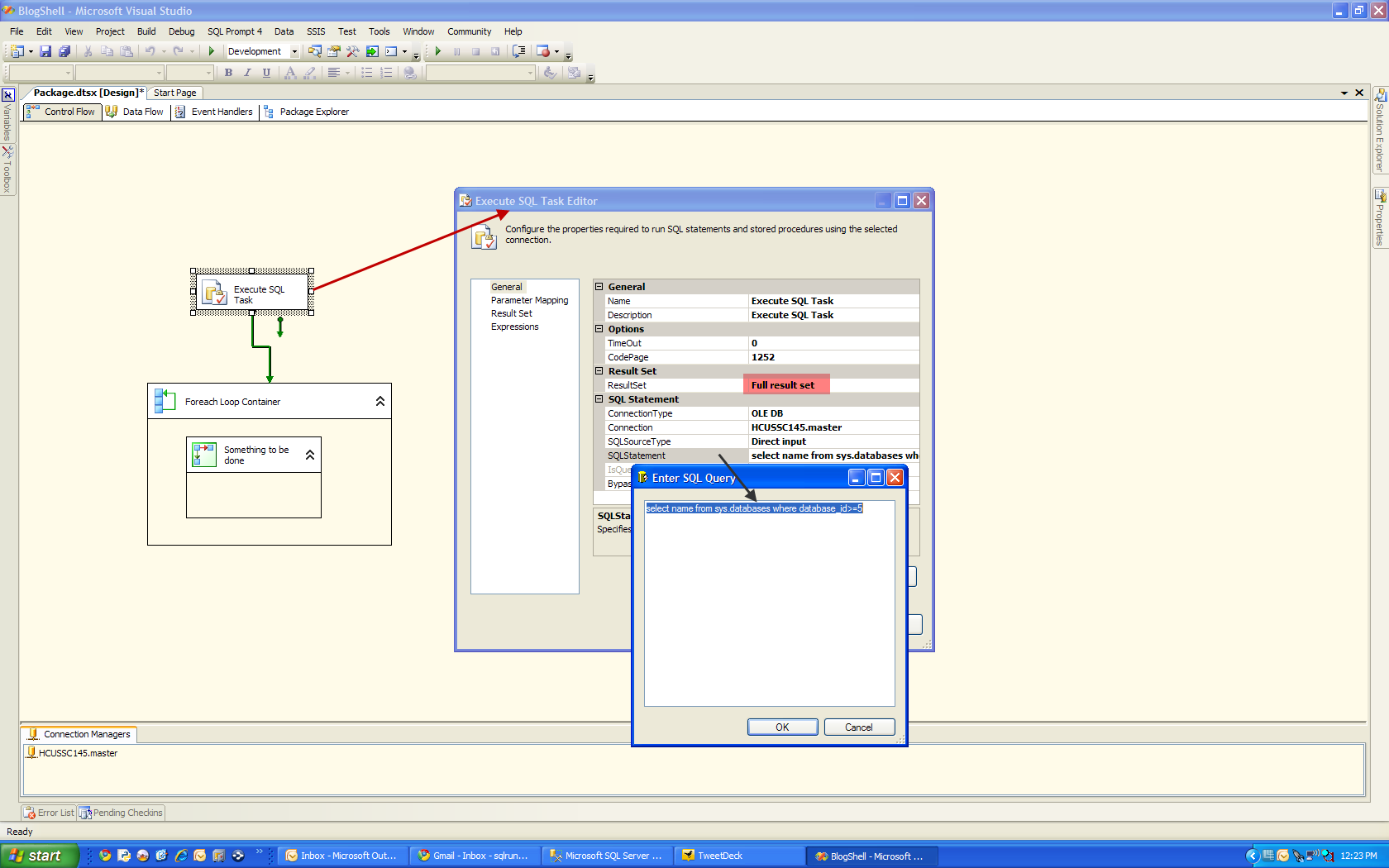Open the Inbox - Microsoft Outlook taskbar window
1389x868 pixels.
click(x=341, y=856)
